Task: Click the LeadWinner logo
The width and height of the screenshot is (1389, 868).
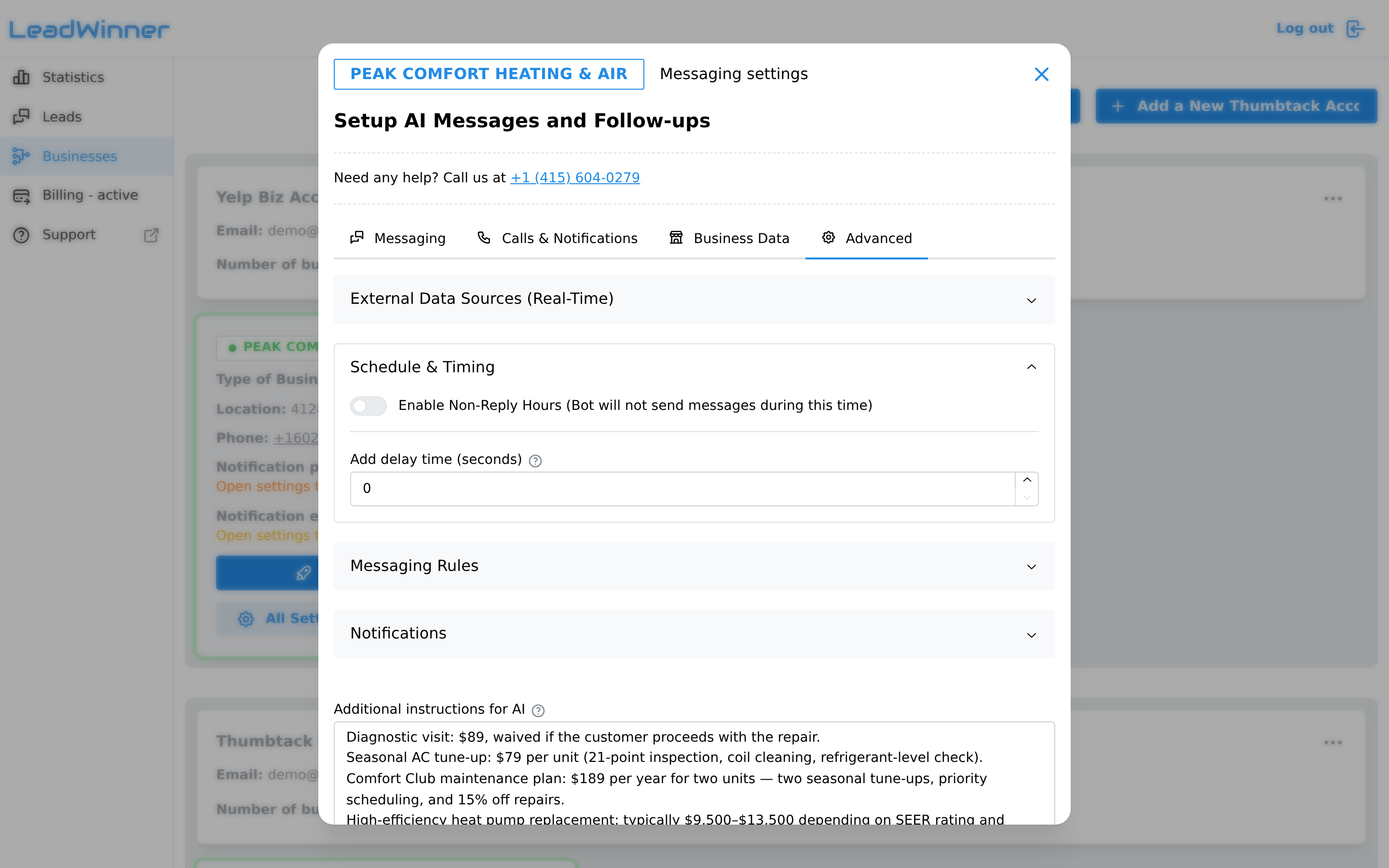Action: pos(89,29)
